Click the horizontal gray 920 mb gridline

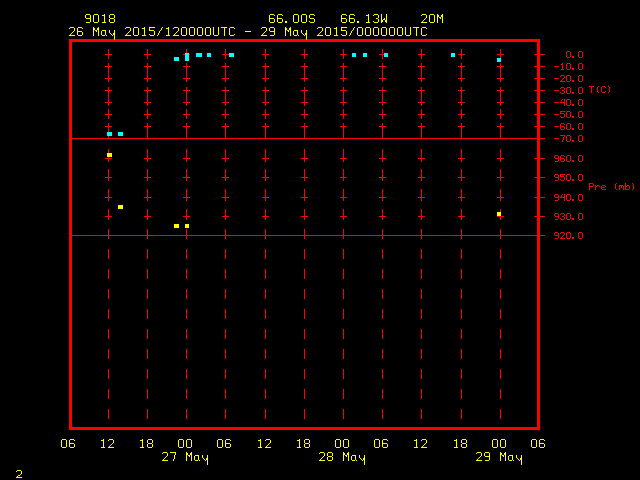pyautogui.click(x=300, y=235)
